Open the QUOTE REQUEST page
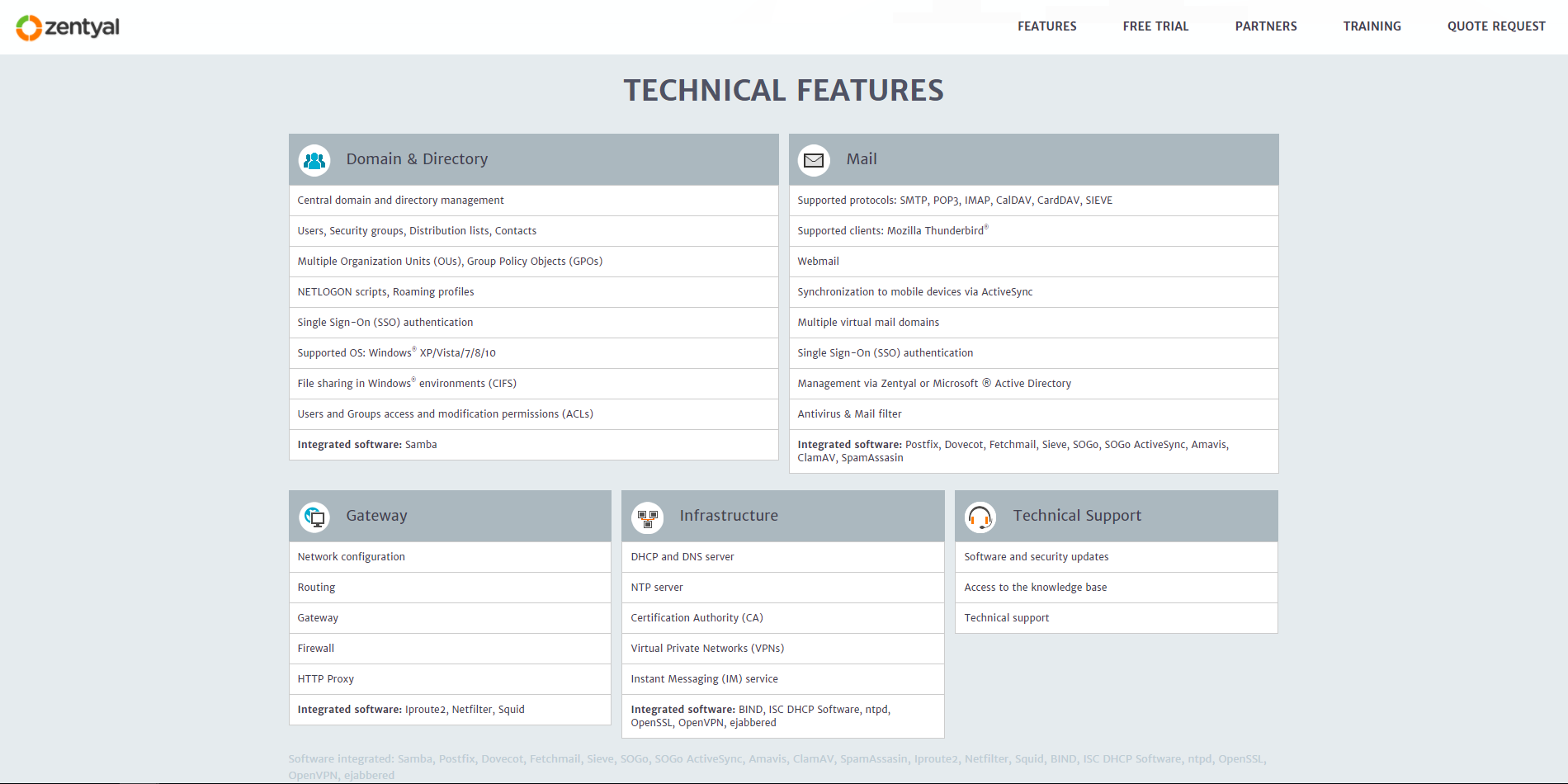 (x=1496, y=26)
